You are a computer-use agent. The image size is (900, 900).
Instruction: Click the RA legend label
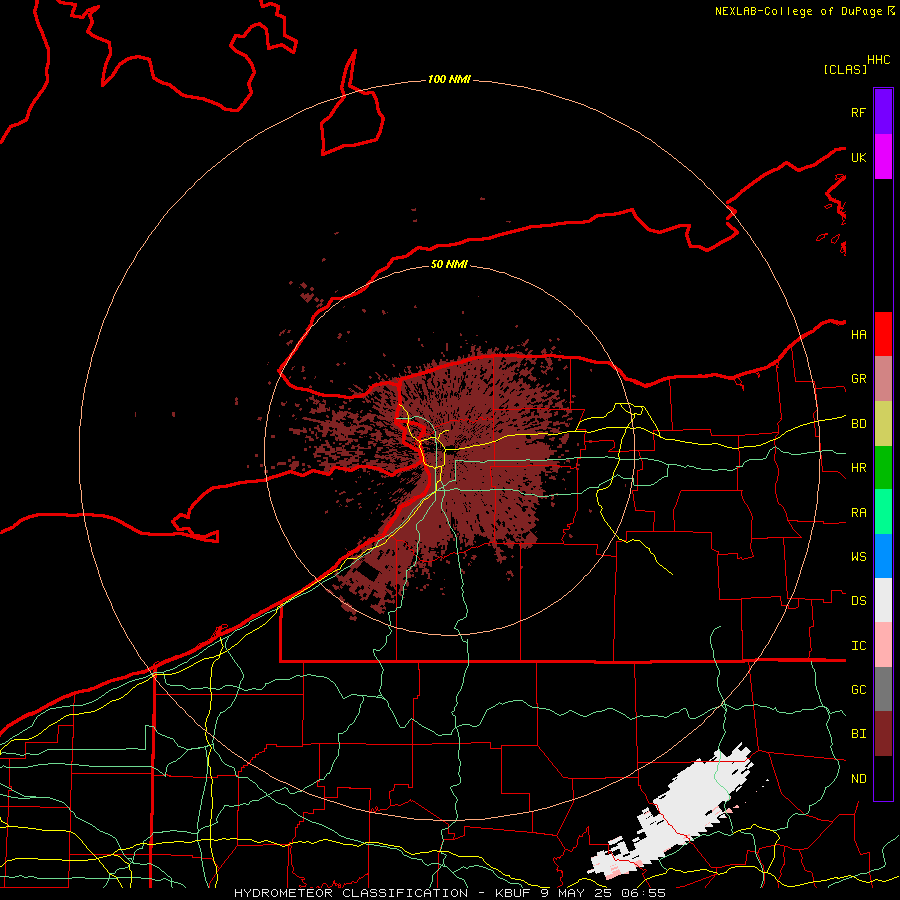tap(859, 513)
